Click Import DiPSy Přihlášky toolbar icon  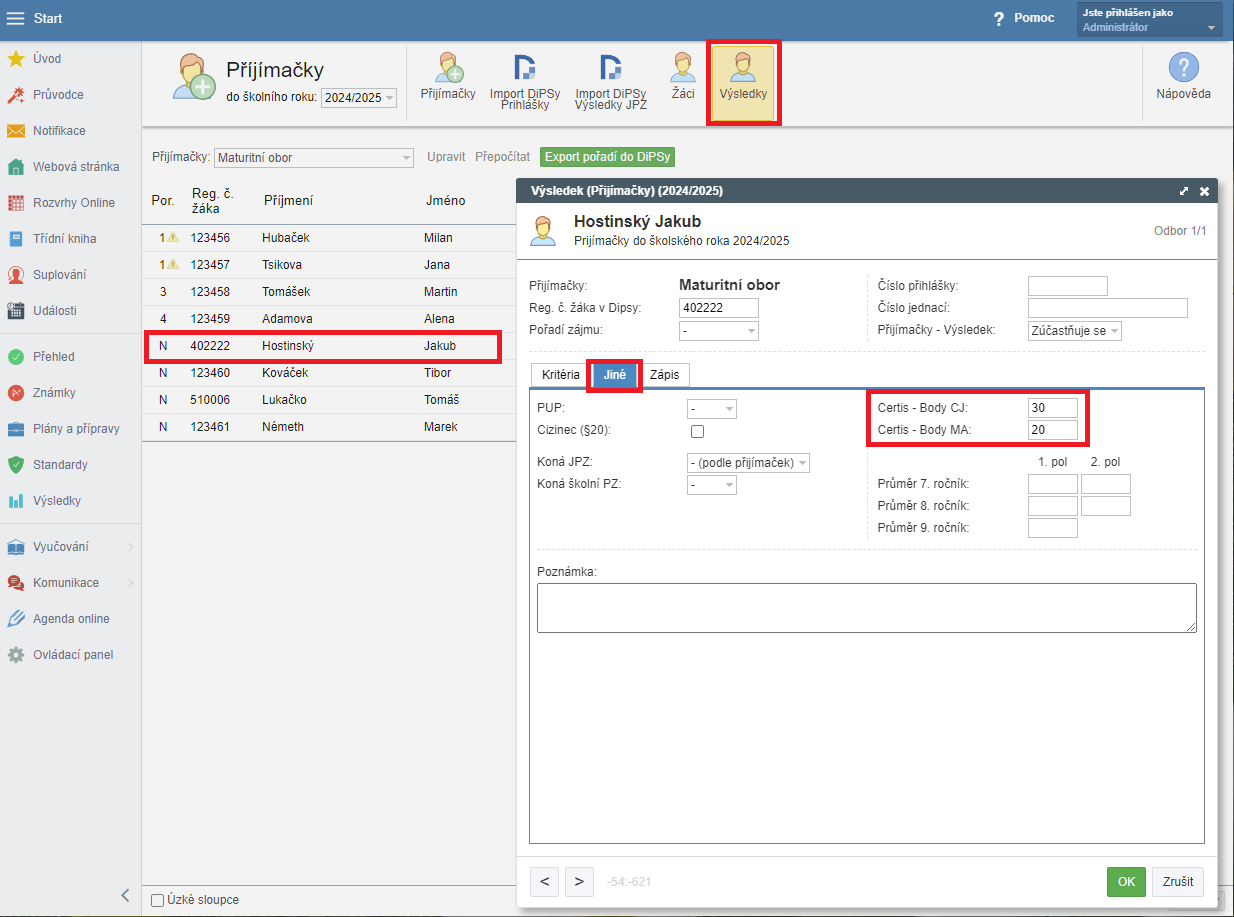coord(525,82)
